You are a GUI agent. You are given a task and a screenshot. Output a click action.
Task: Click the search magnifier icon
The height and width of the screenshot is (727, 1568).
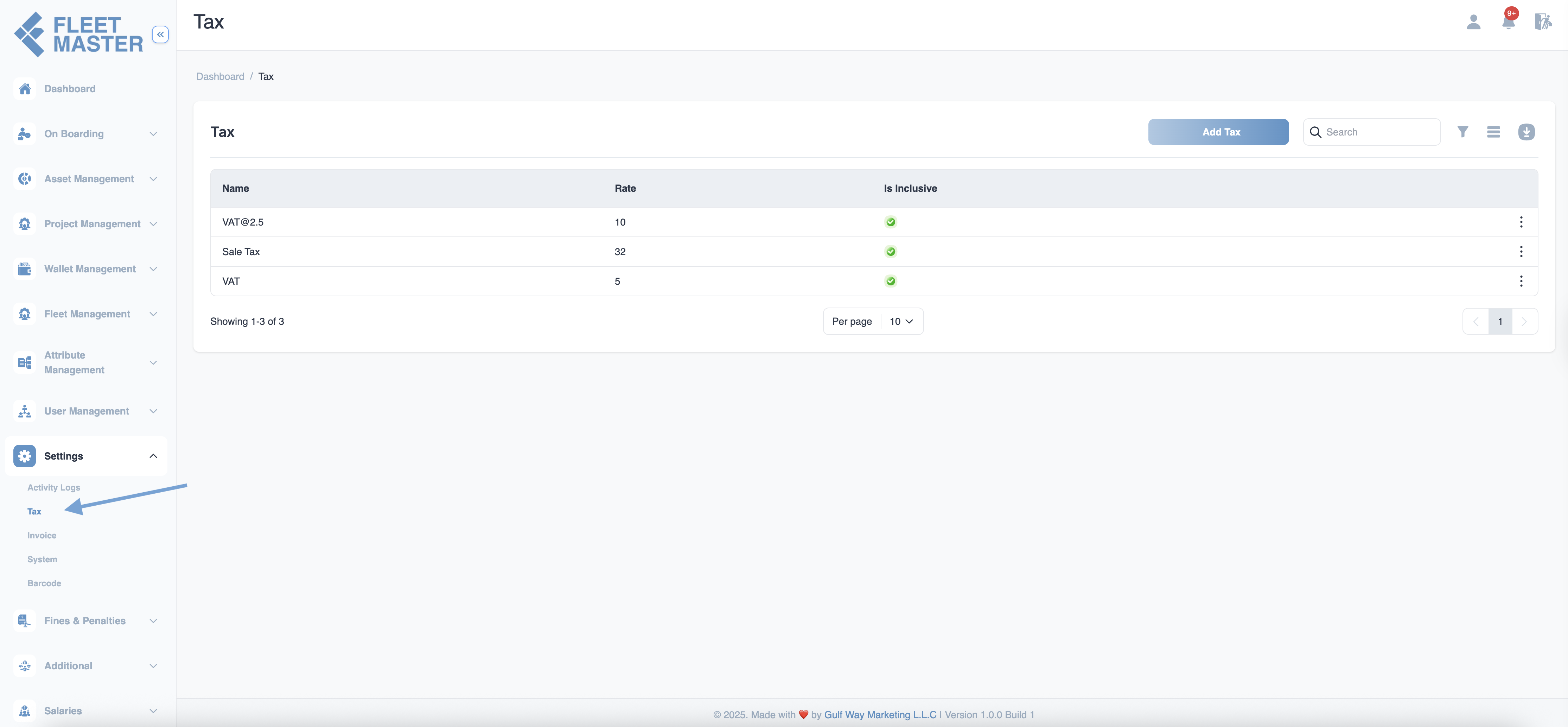[x=1315, y=132]
